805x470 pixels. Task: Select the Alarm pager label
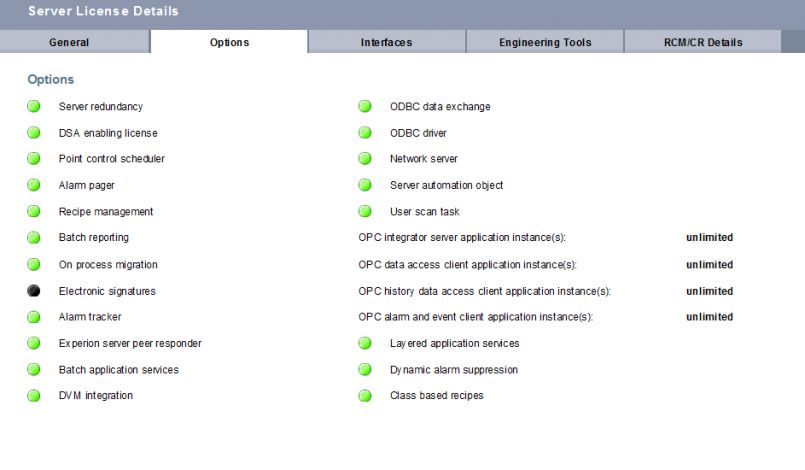tap(86, 185)
